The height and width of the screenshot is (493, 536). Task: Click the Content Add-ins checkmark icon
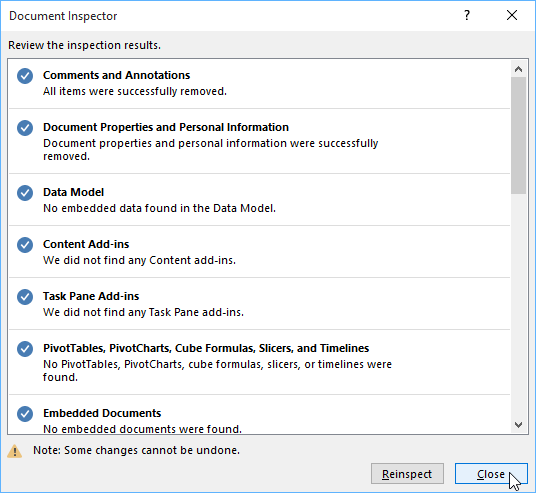(x=25, y=245)
